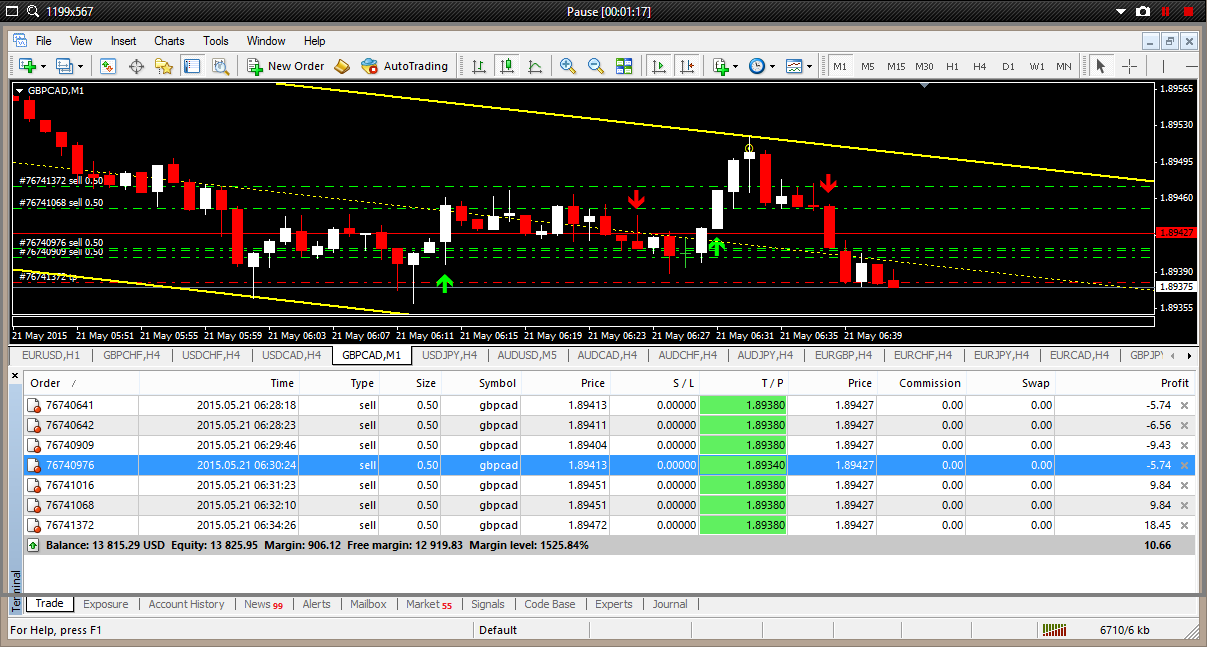Select the D1 timeframe

coord(1008,66)
